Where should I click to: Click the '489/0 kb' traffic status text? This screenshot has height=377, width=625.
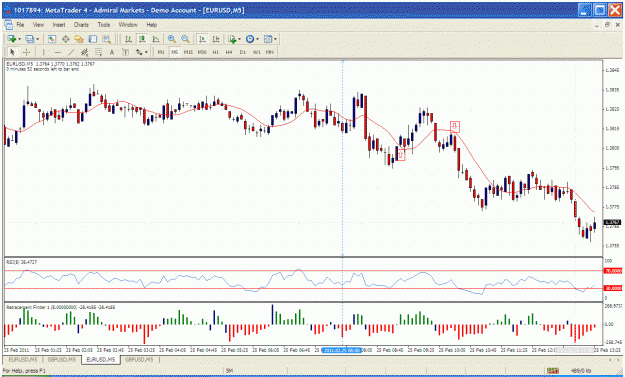[580, 371]
